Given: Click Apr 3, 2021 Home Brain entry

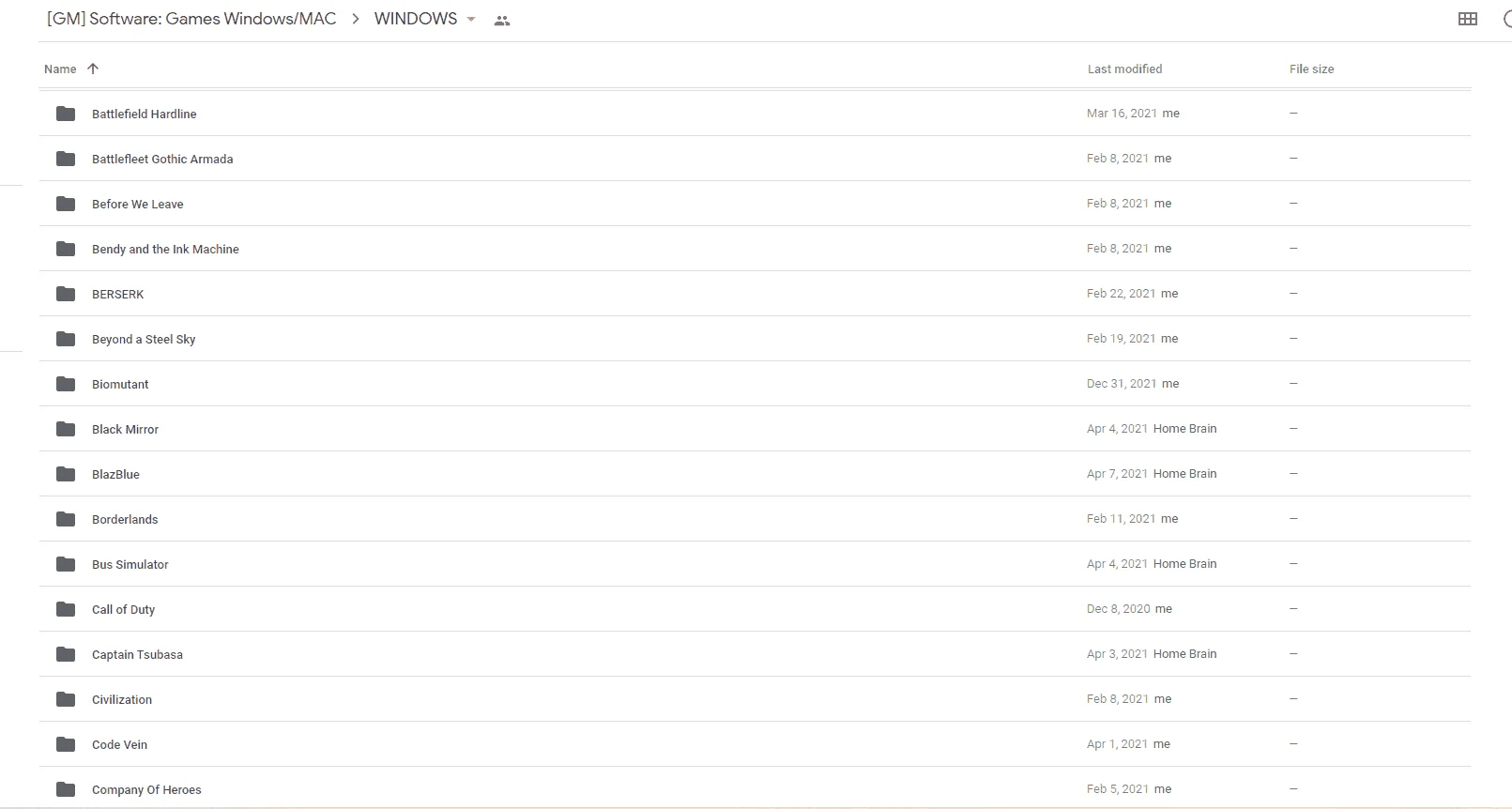Looking at the screenshot, I should click(x=1152, y=653).
